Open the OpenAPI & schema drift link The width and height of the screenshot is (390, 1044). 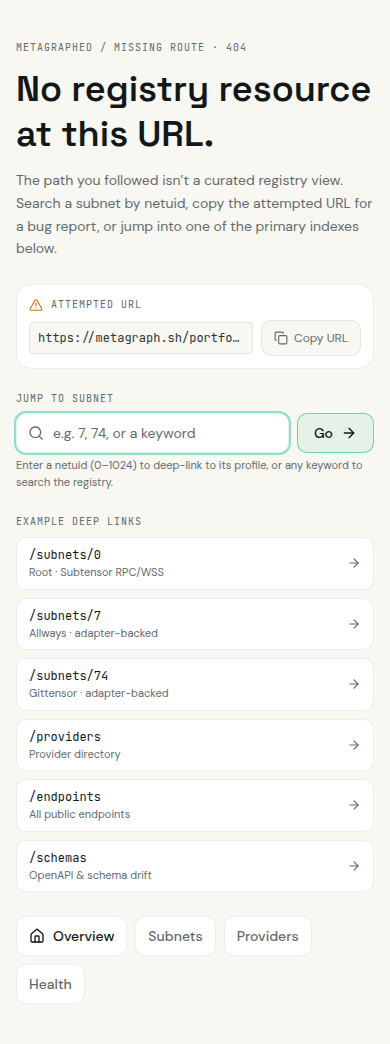(x=195, y=866)
